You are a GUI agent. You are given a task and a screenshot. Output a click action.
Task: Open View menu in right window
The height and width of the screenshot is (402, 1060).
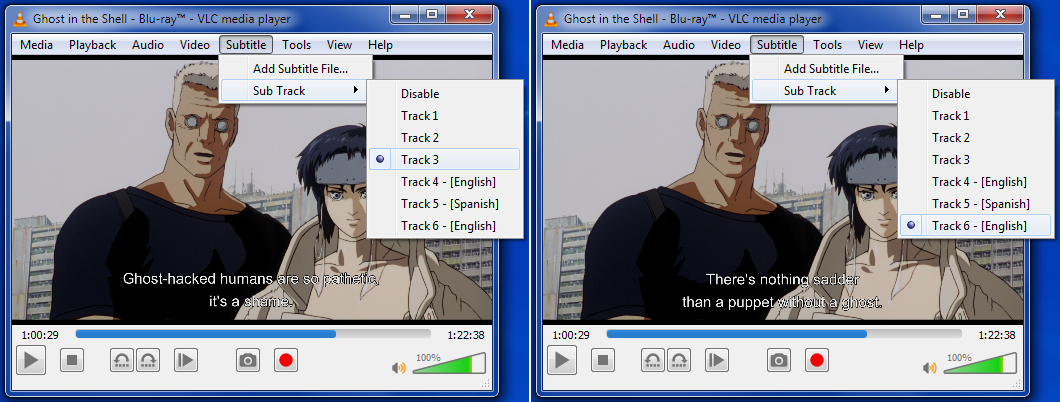tap(870, 45)
